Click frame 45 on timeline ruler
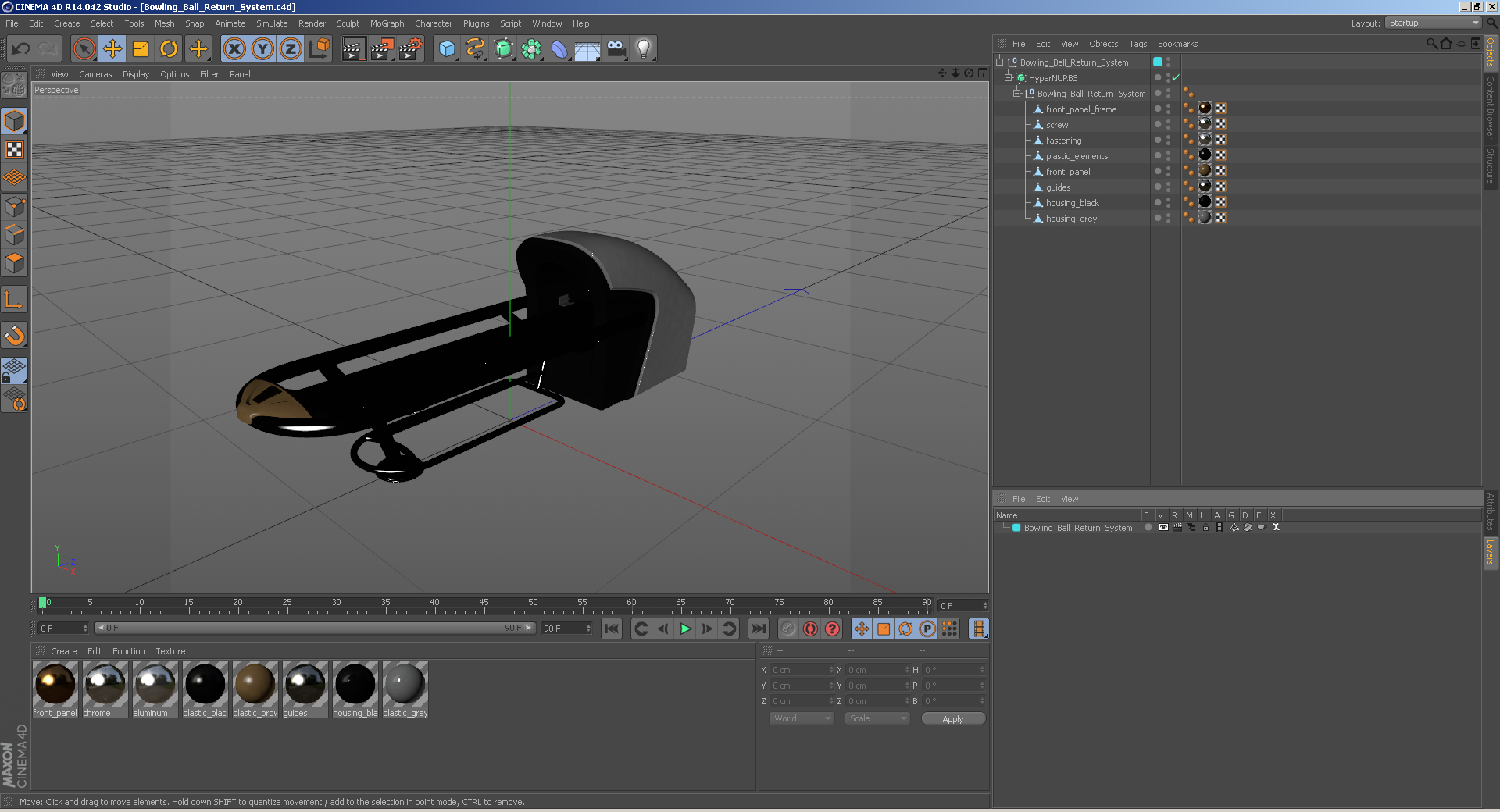 [x=484, y=604]
